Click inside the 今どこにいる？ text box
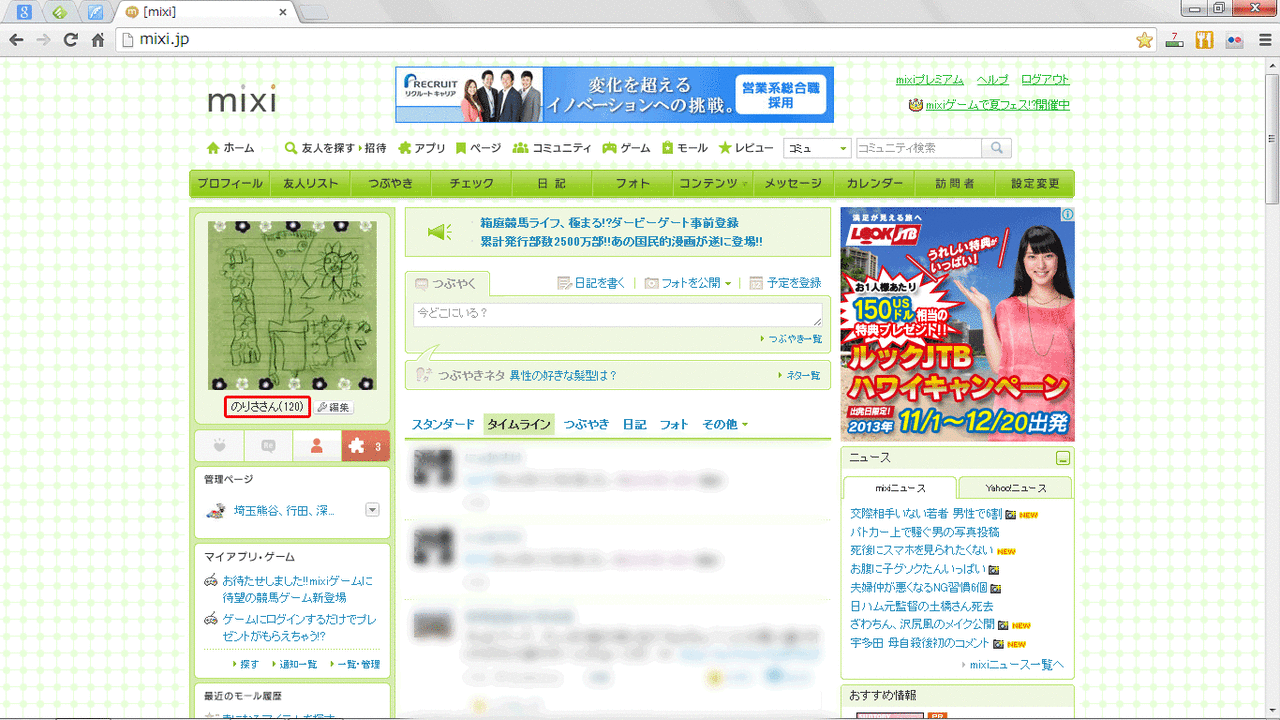Viewport: 1280px width, 720px height. click(617, 314)
